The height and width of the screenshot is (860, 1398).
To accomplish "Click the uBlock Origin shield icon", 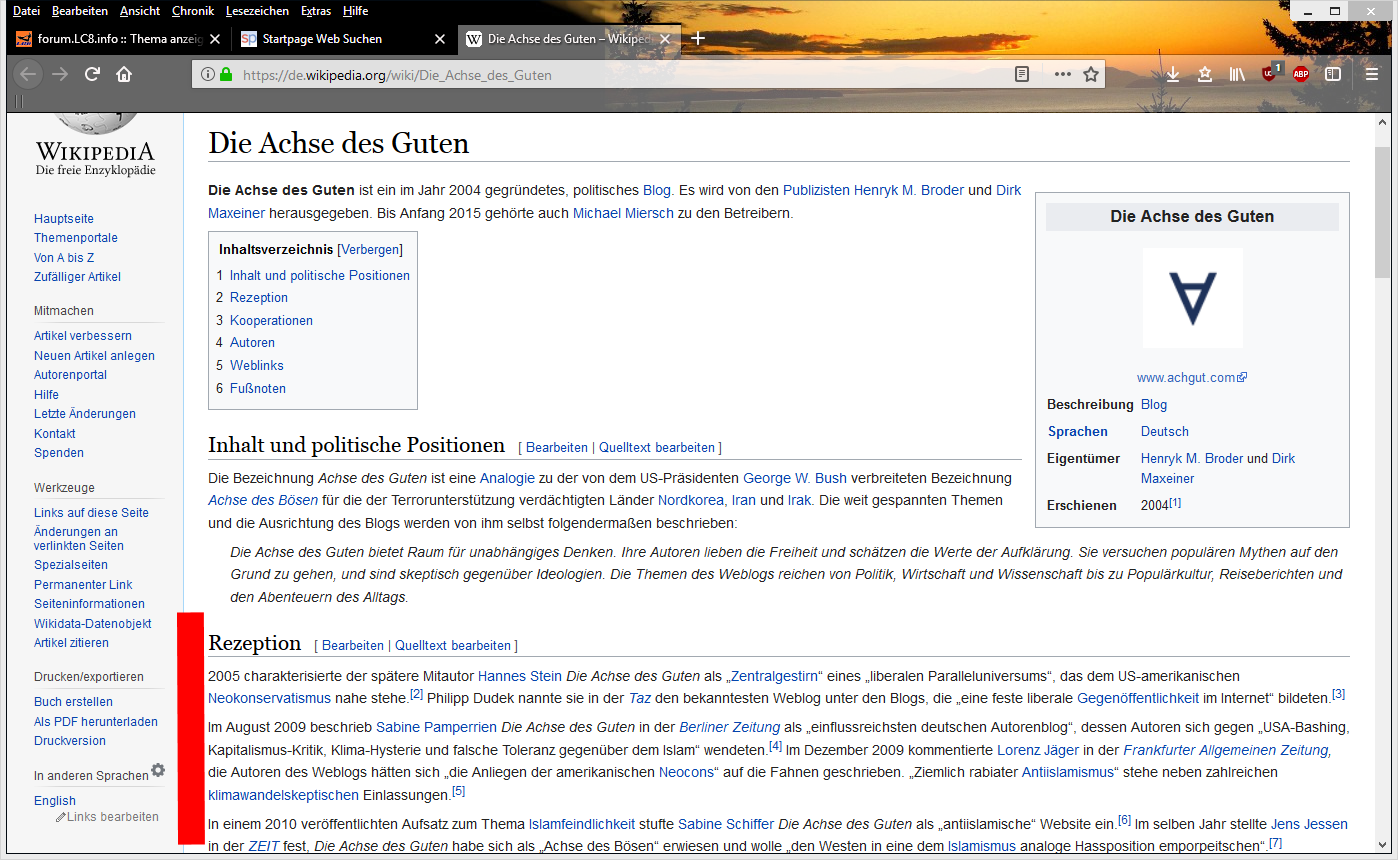I will (x=1269, y=74).
